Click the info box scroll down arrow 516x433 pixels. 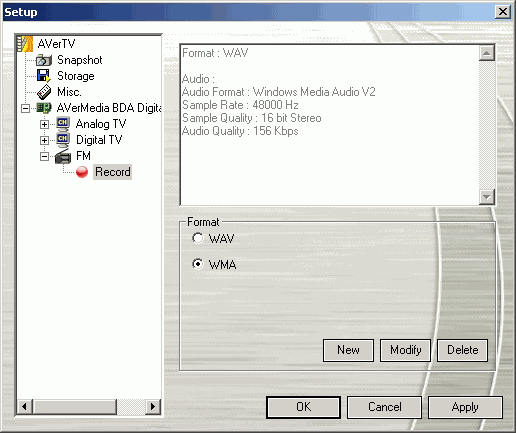[x=486, y=197]
